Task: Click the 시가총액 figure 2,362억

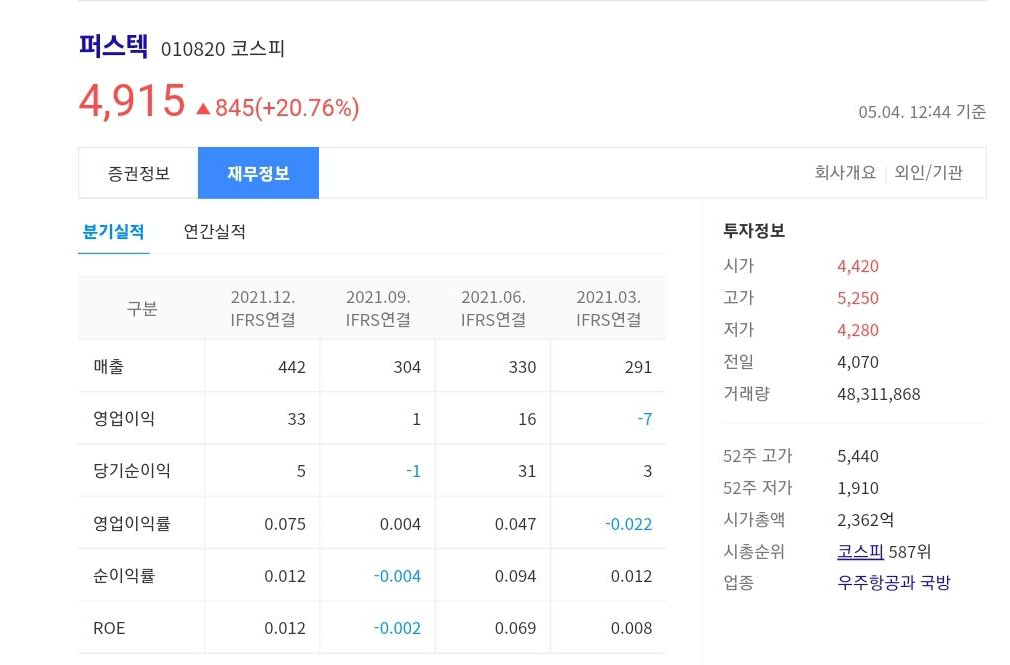Action: click(863, 519)
